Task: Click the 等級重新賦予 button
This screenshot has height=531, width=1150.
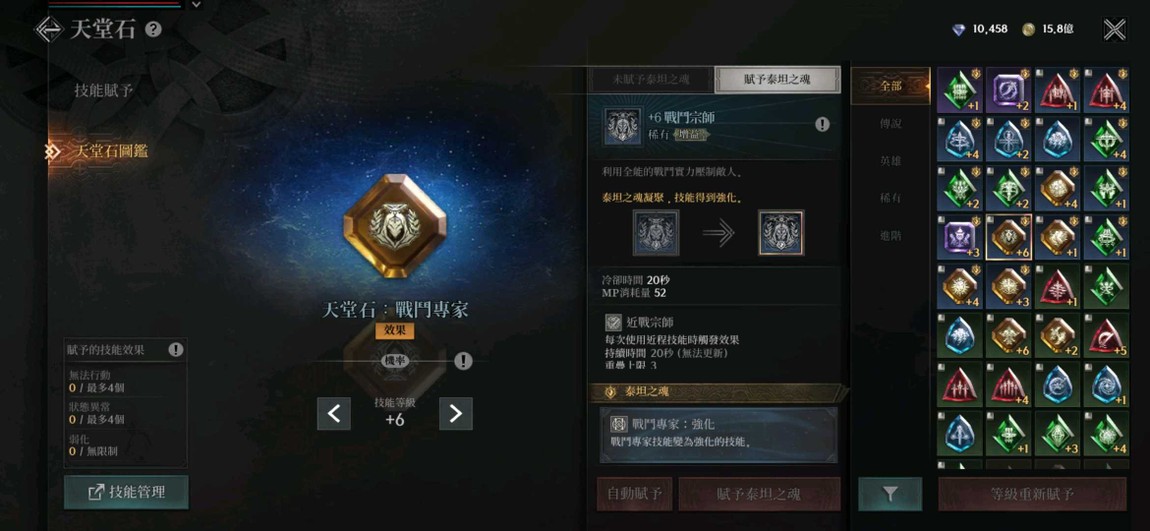Action: click(1033, 494)
